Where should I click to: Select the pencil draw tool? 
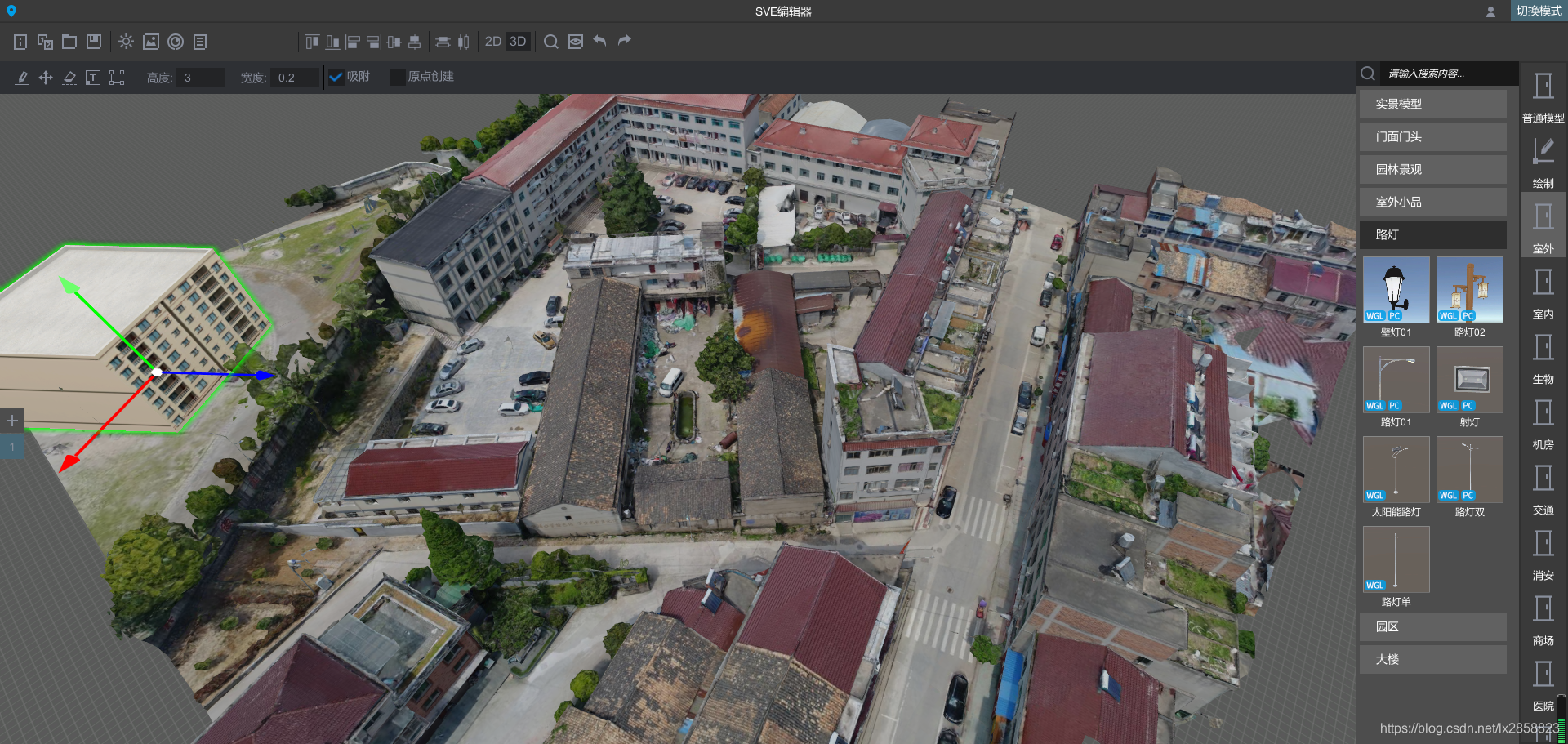click(22, 78)
